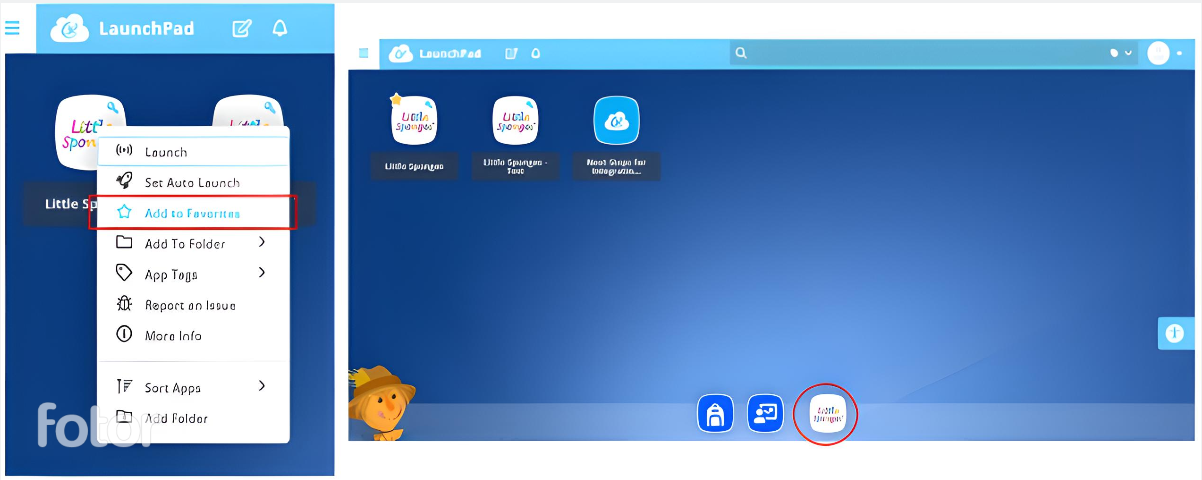Viewport: 1202px width, 480px height.
Task: Click the search field in the right header
Action: [920, 53]
